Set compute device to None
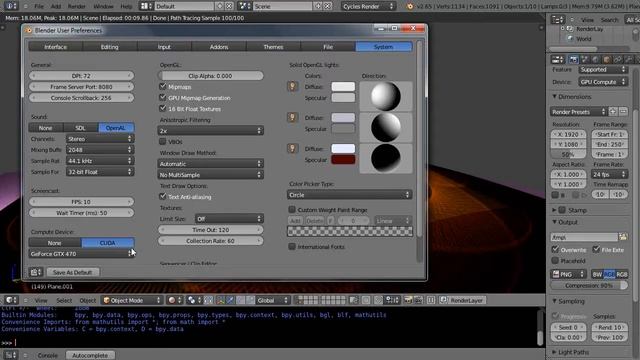This screenshot has width=640, height=360. (x=55, y=243)
